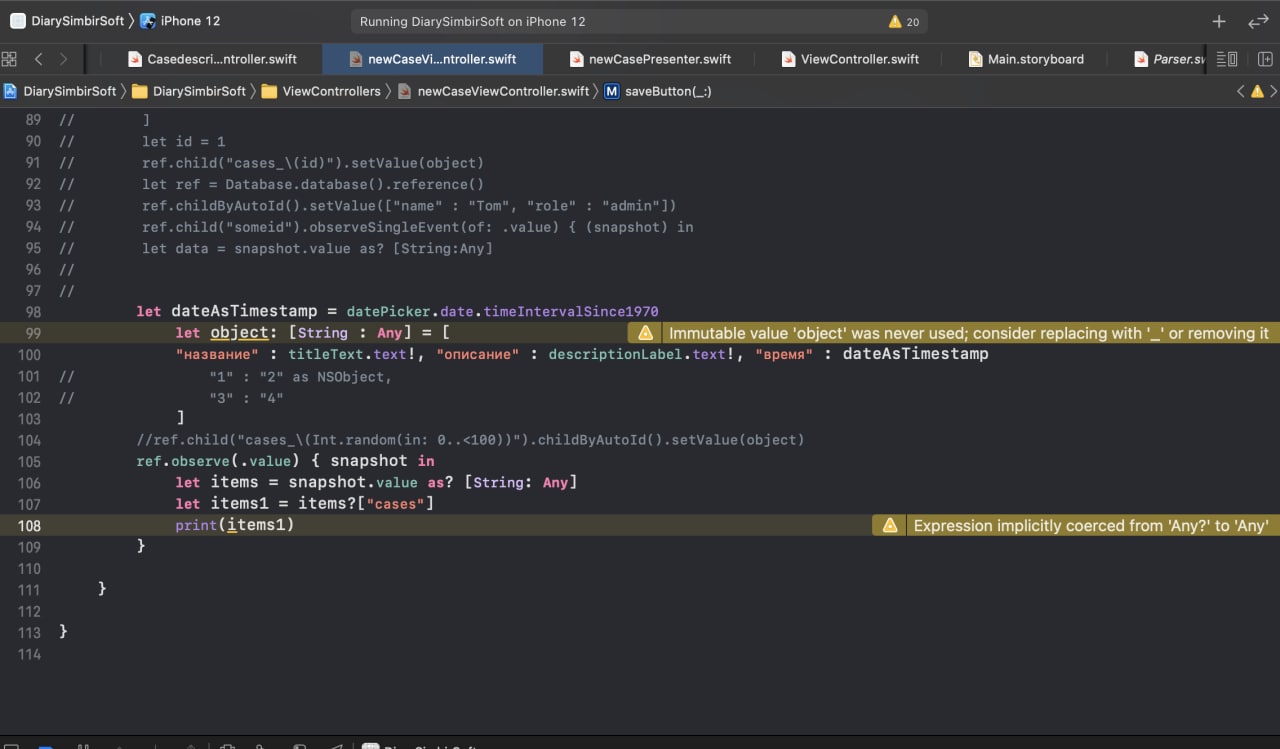The width and height of the screenshot is (1280, 749).
Task: Click line number 105 in the gutter
Action: [29, 461]
